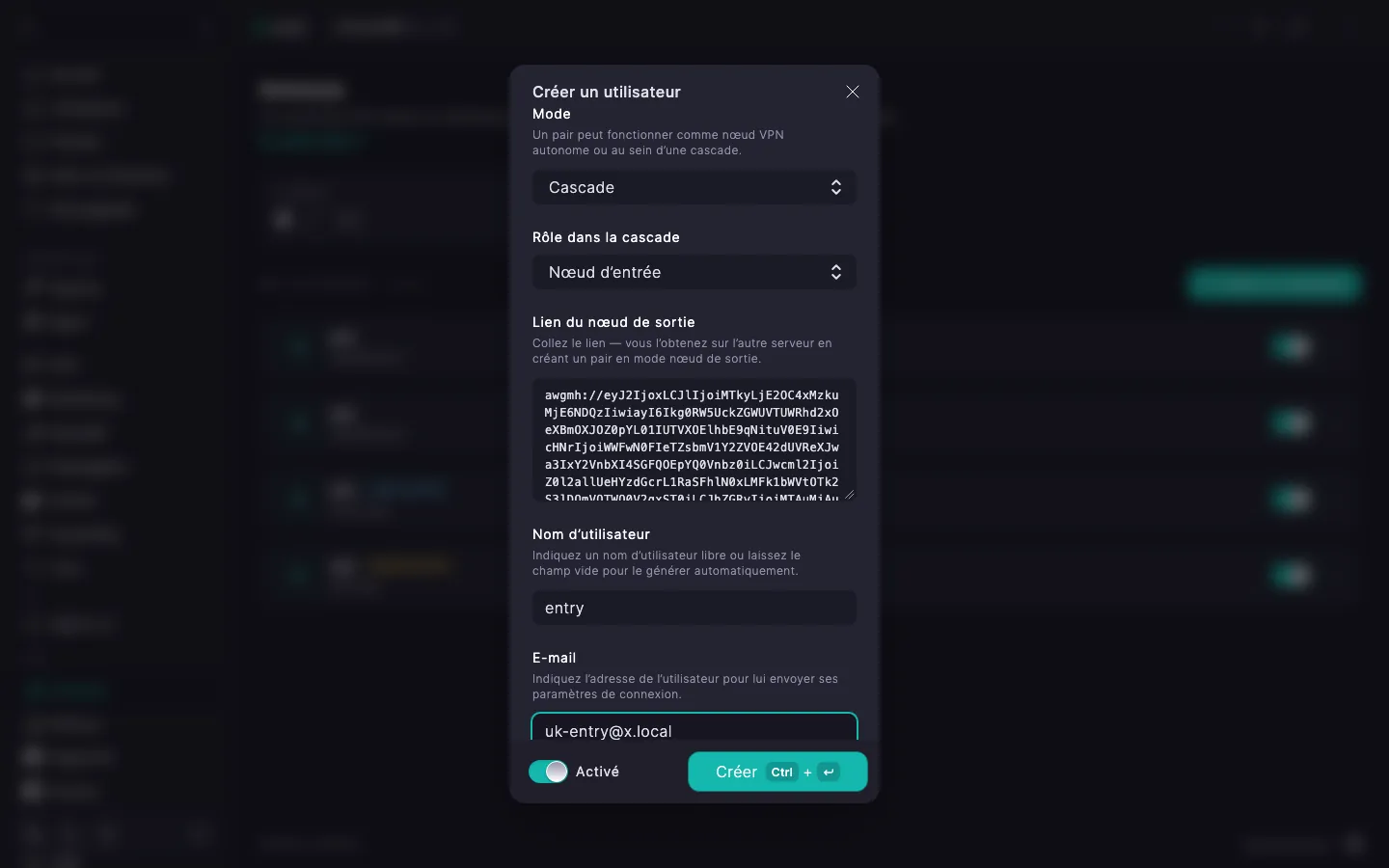
Task: Open the Mode dropdown showing Cascade
Action: tap(694, 187)
